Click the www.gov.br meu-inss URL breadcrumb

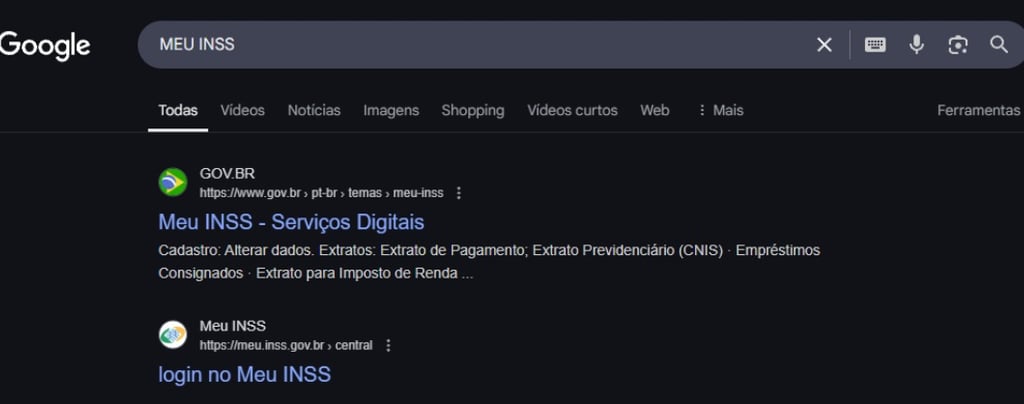click(321, 193)
